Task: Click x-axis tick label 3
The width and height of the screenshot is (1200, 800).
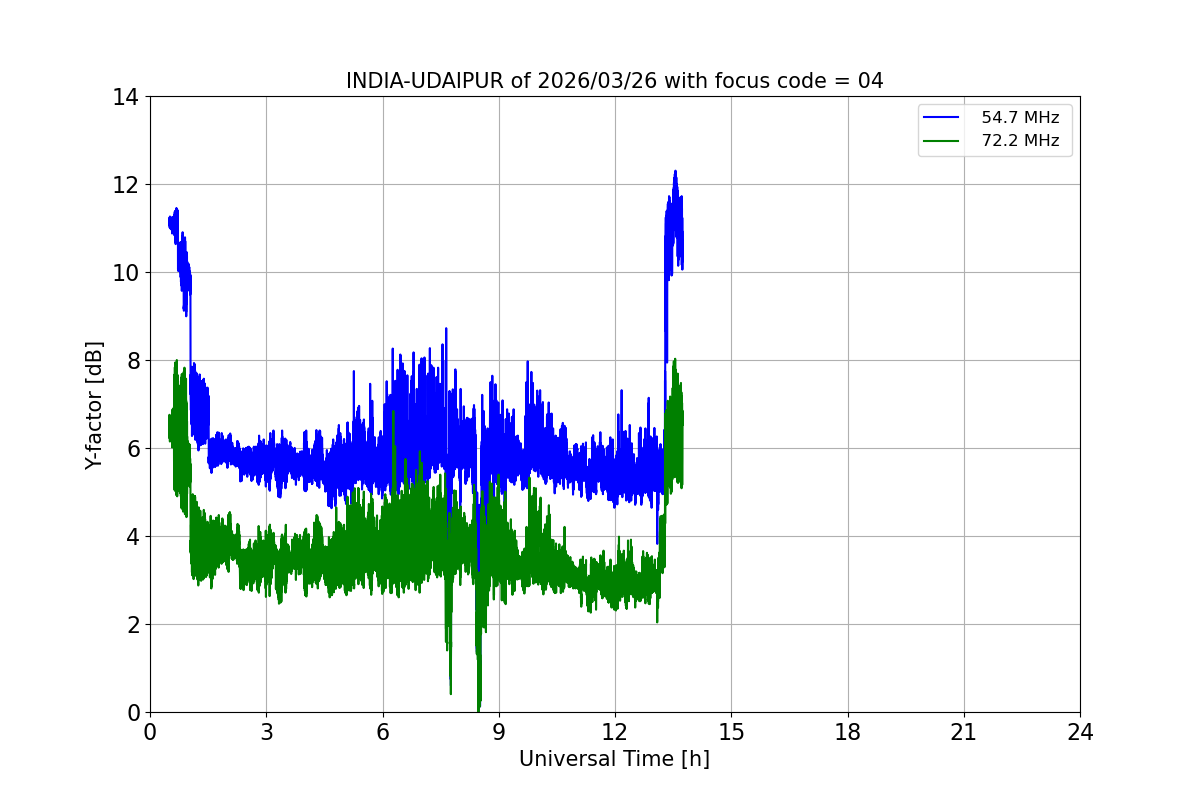Action: pos(266,732)
